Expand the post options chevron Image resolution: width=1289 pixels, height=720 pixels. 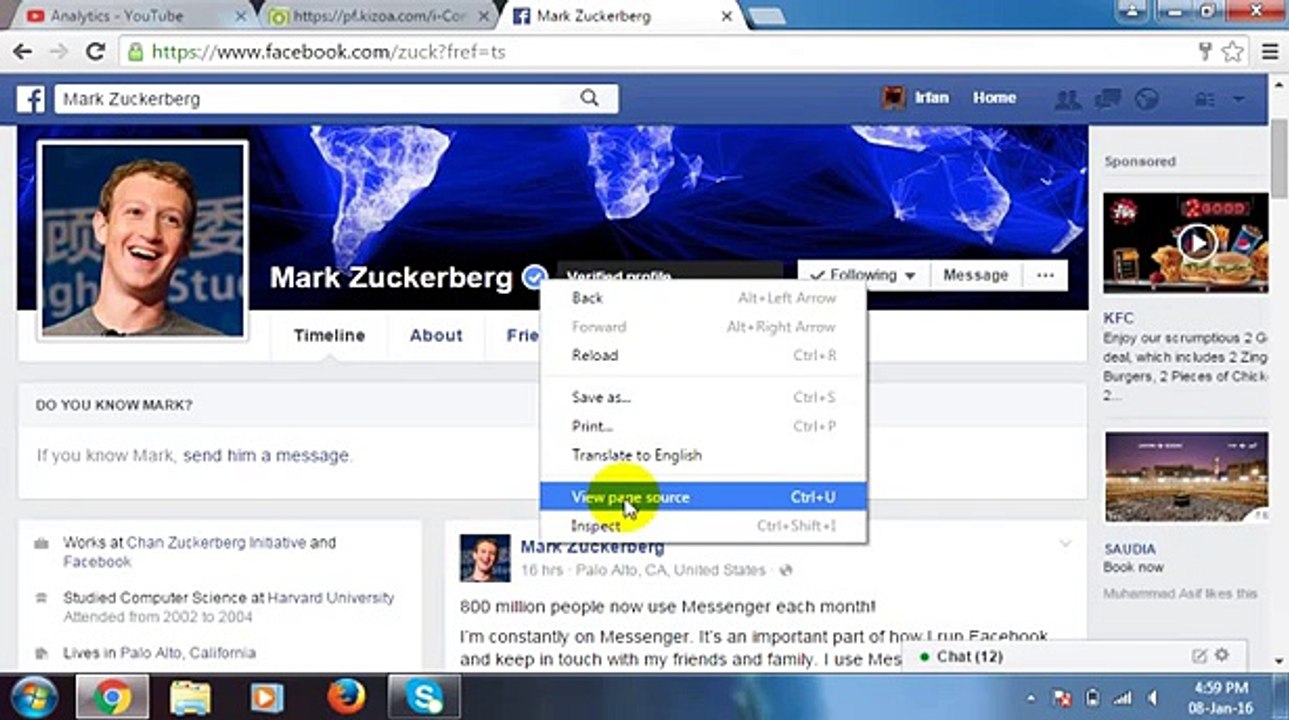click(x=1065, y=543)
